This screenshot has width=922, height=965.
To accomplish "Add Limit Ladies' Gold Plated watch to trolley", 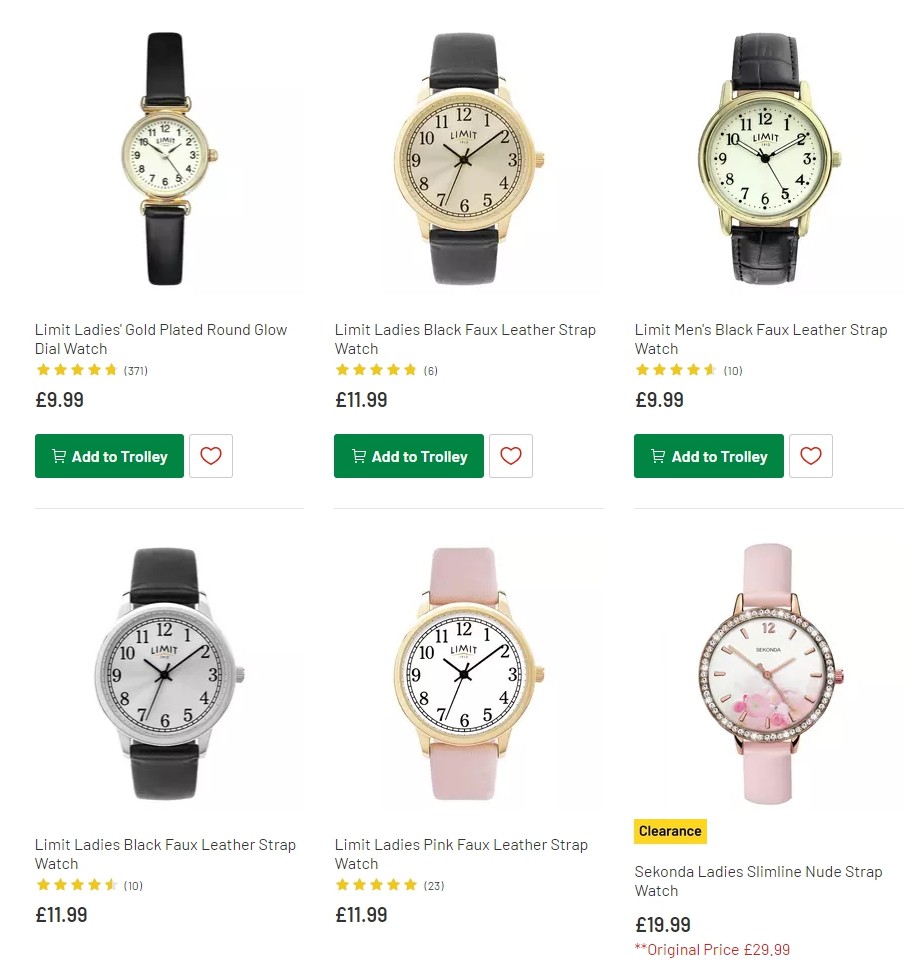I will coord(109,456).
